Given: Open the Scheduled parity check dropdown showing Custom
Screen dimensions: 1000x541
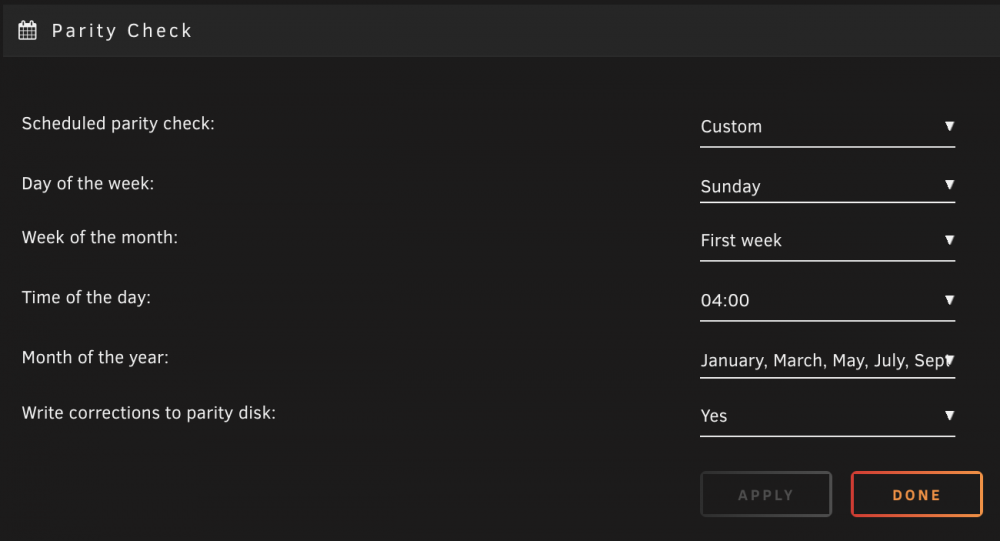Looking at the screenshot, I should tap(827, 127).
